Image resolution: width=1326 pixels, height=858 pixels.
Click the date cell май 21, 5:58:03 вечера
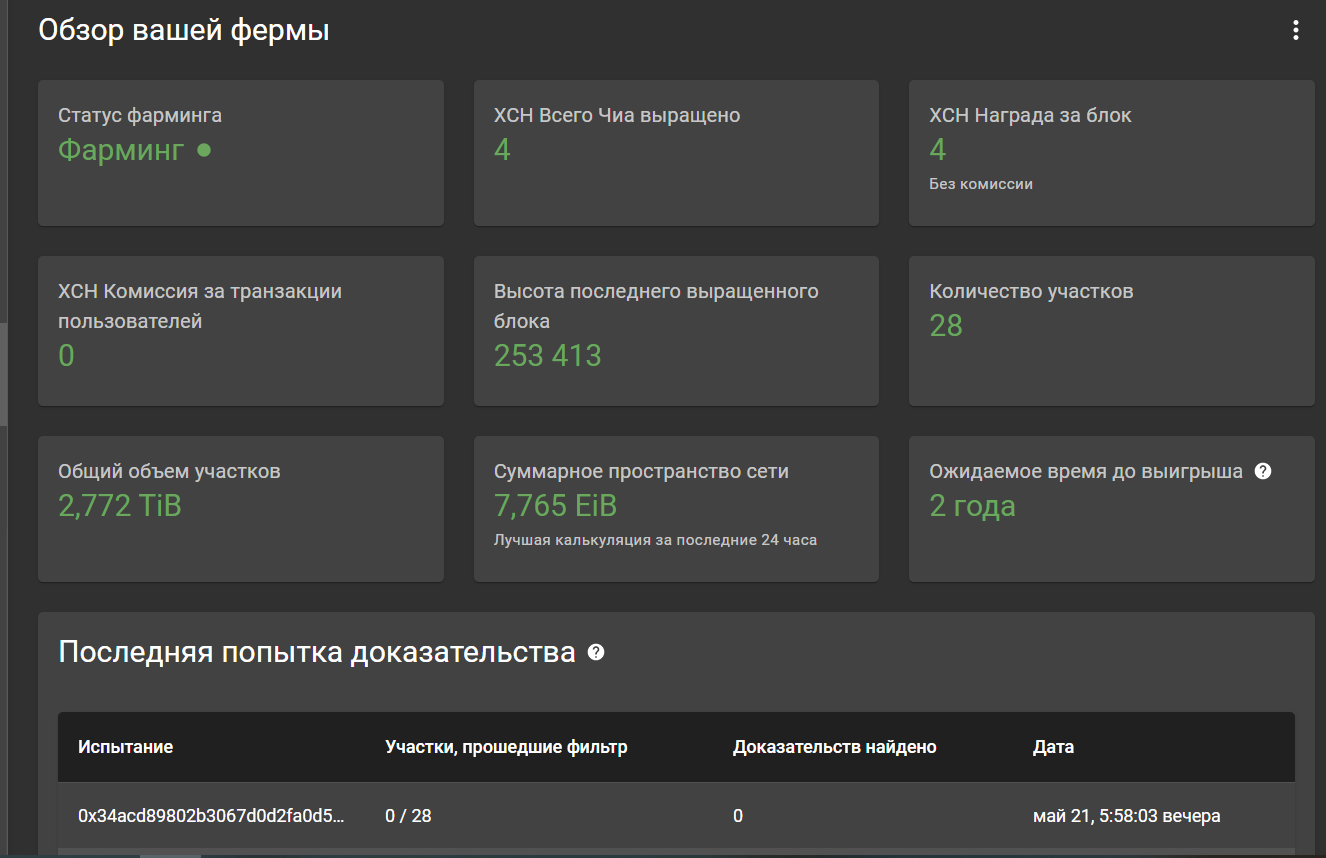pos(1126,816)
